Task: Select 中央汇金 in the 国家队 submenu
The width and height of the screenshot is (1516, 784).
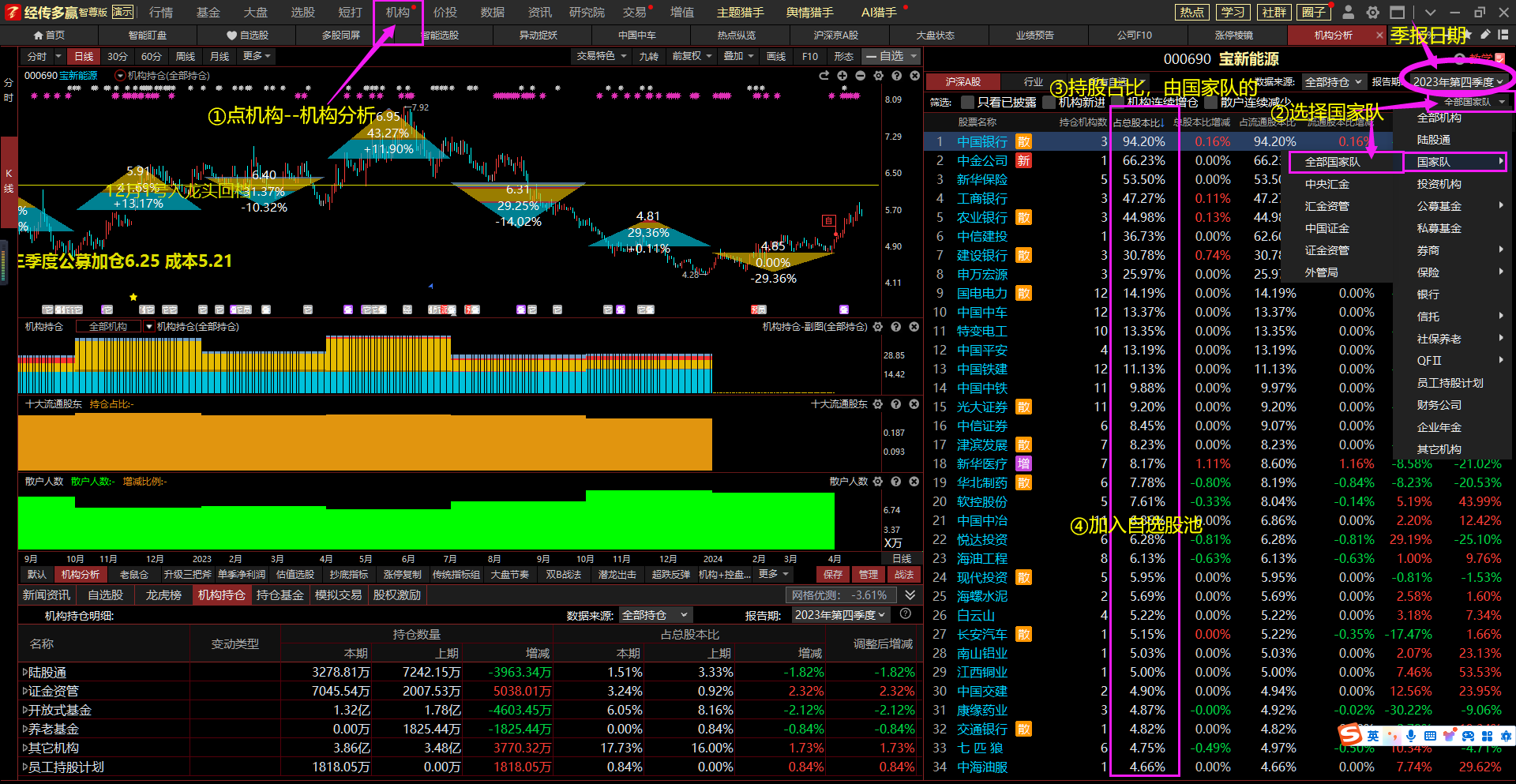Action: coord(1327,184)
